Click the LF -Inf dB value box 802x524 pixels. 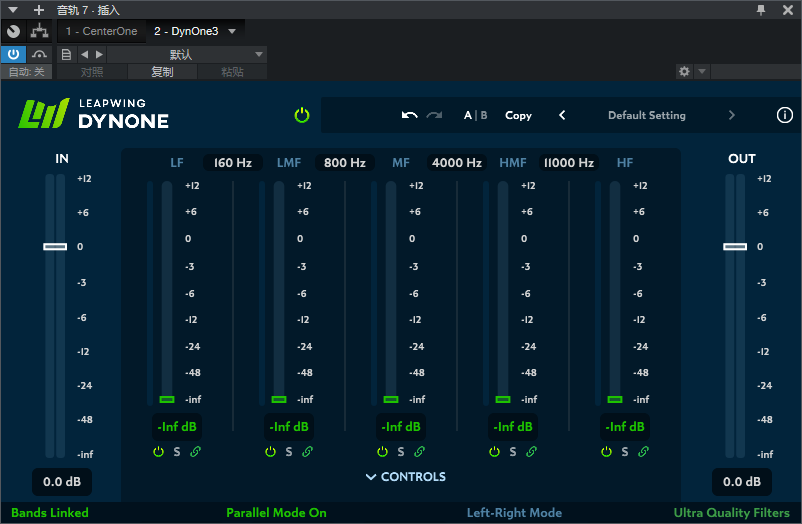pos(177,426)
